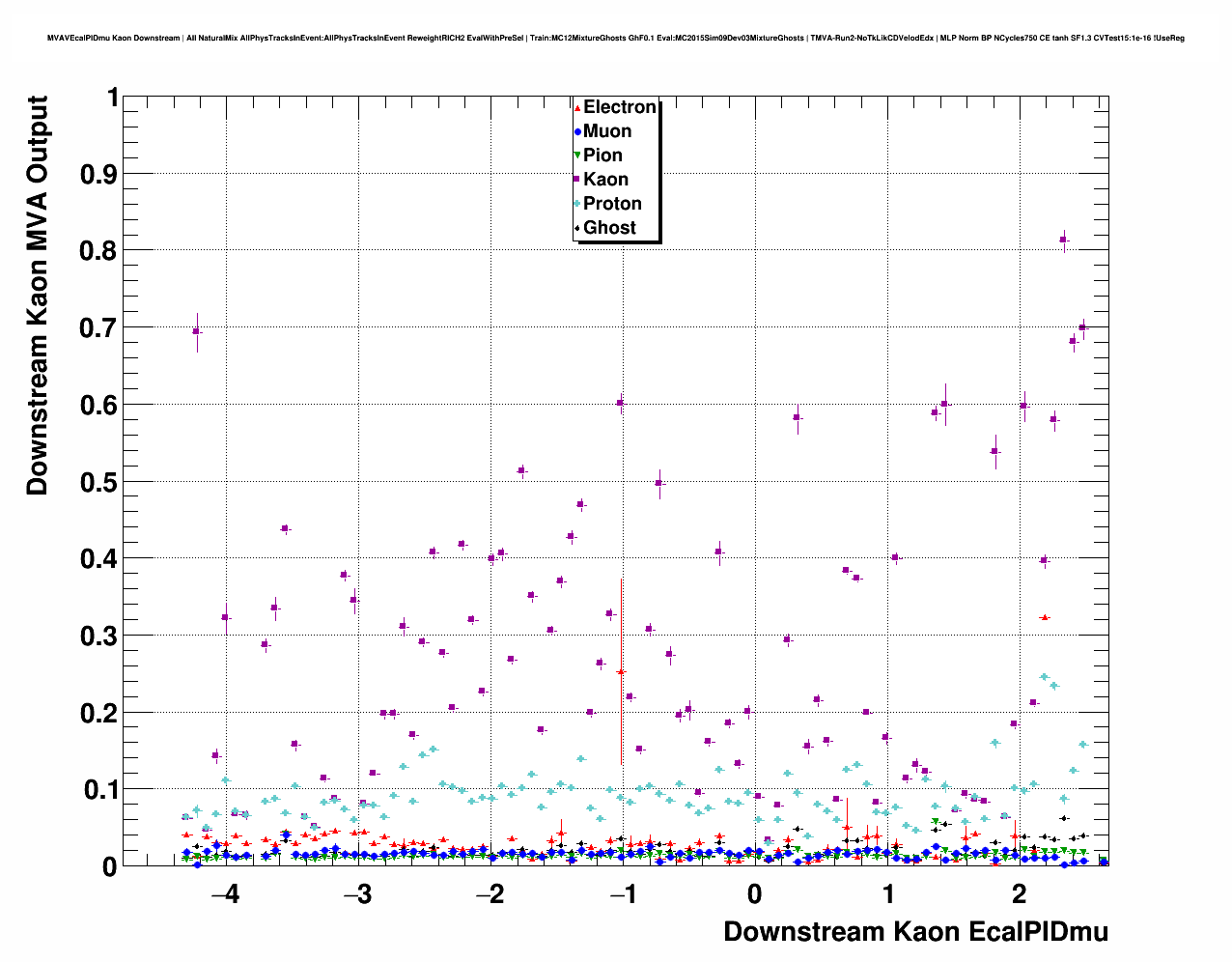Click the green triangle Pion marker in legend

[x=577, y=156]
